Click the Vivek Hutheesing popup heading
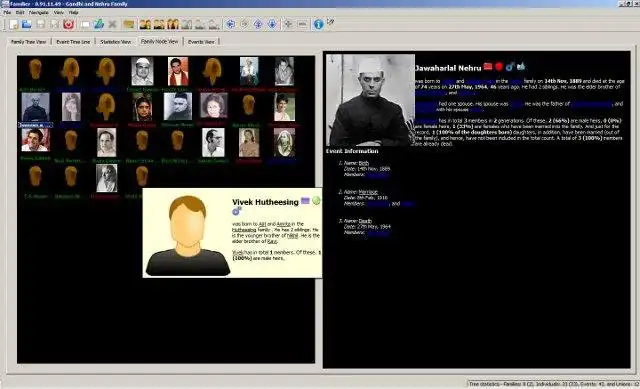The image size is (640, 389). tap(265, 202)
